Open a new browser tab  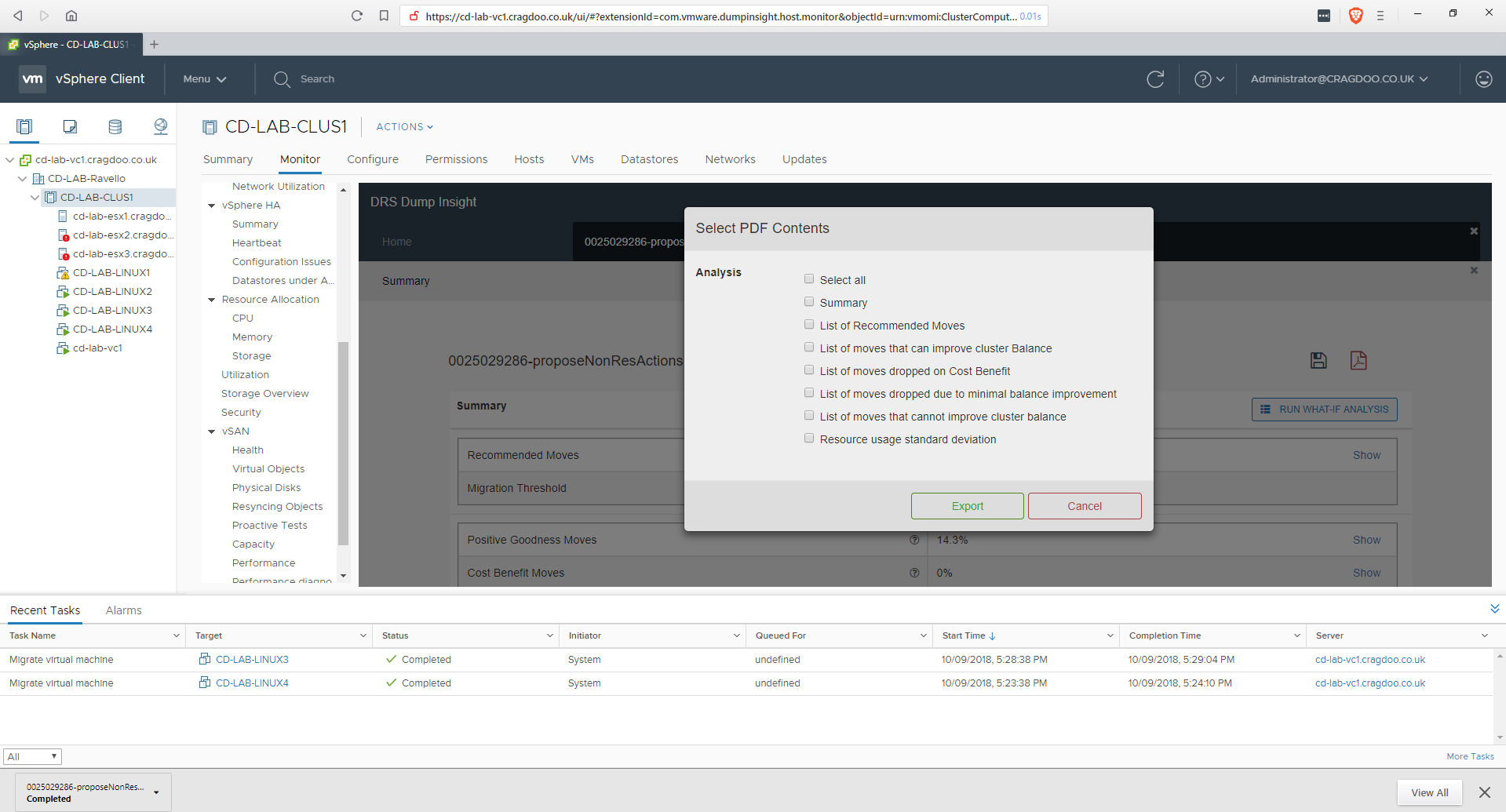[155, 45]
